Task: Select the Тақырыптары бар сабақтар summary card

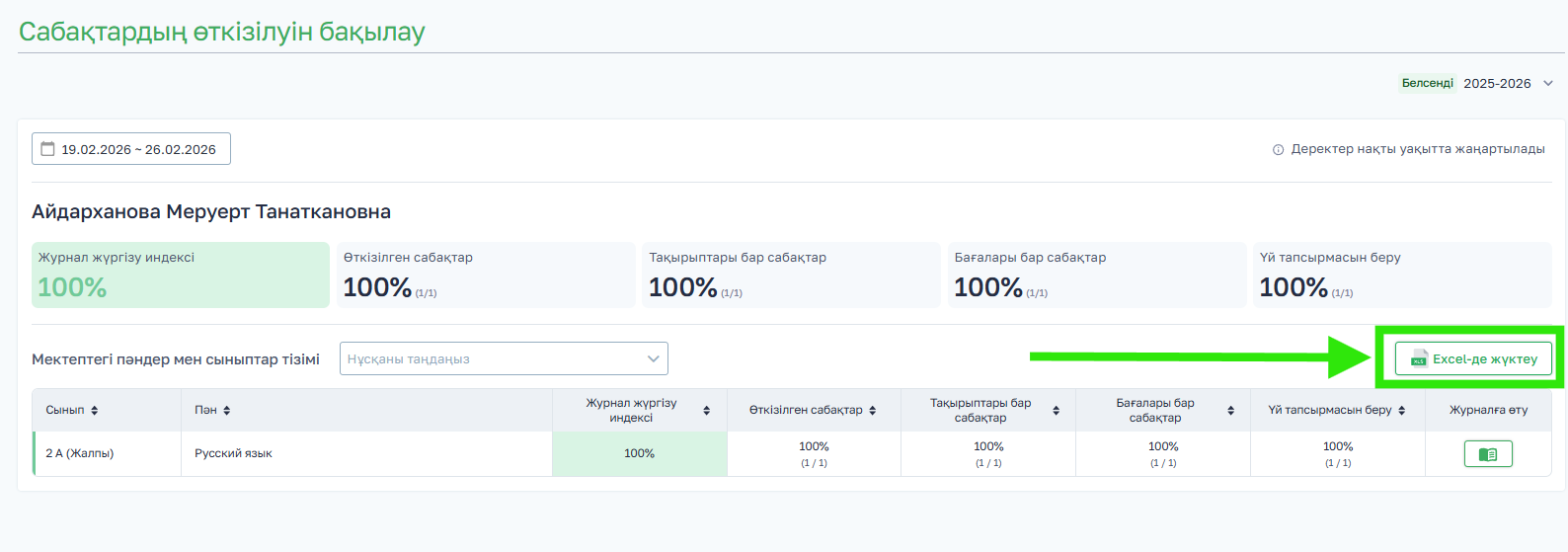Action: click(792, 275)
